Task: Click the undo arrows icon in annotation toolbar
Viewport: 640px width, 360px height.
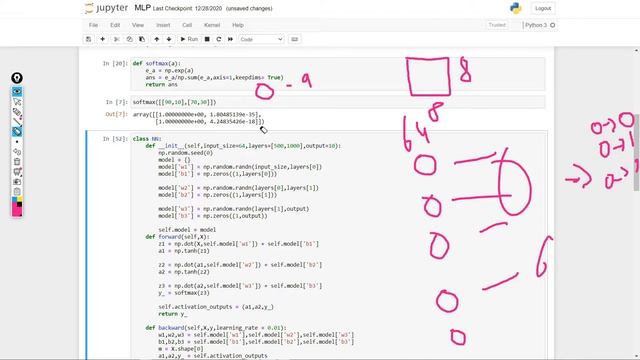Action: coord(17,152)
